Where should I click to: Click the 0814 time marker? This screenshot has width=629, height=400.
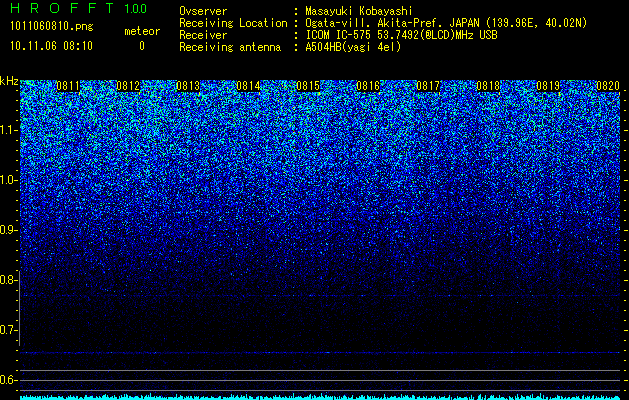[248, 86]
